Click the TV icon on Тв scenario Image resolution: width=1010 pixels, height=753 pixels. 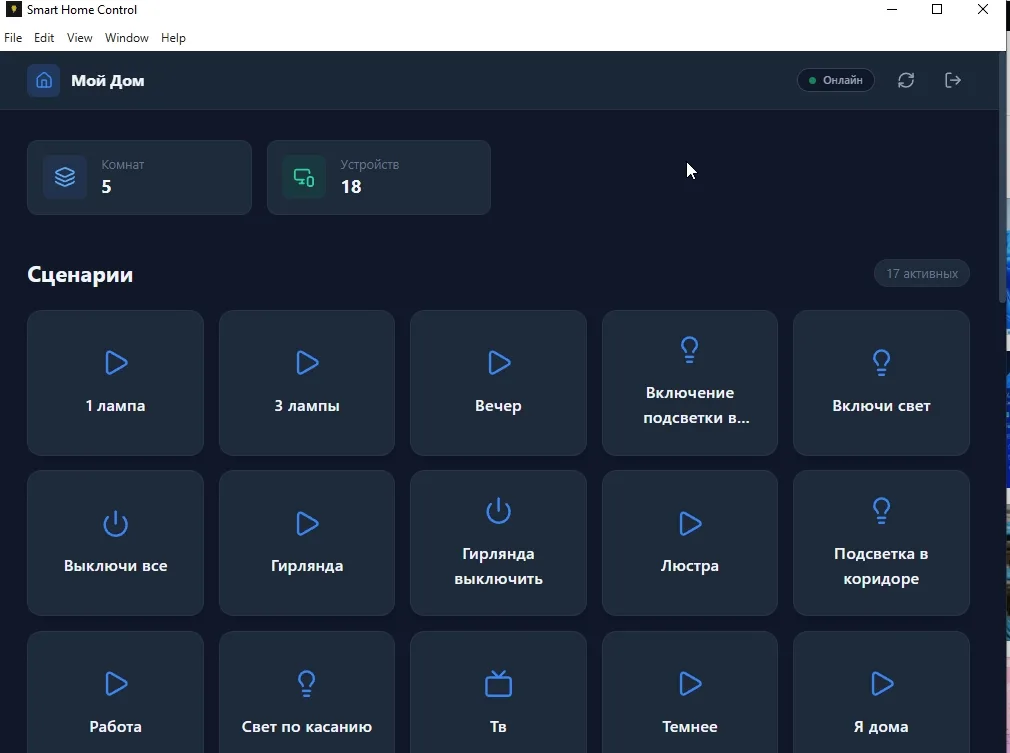tap(498, 684)
